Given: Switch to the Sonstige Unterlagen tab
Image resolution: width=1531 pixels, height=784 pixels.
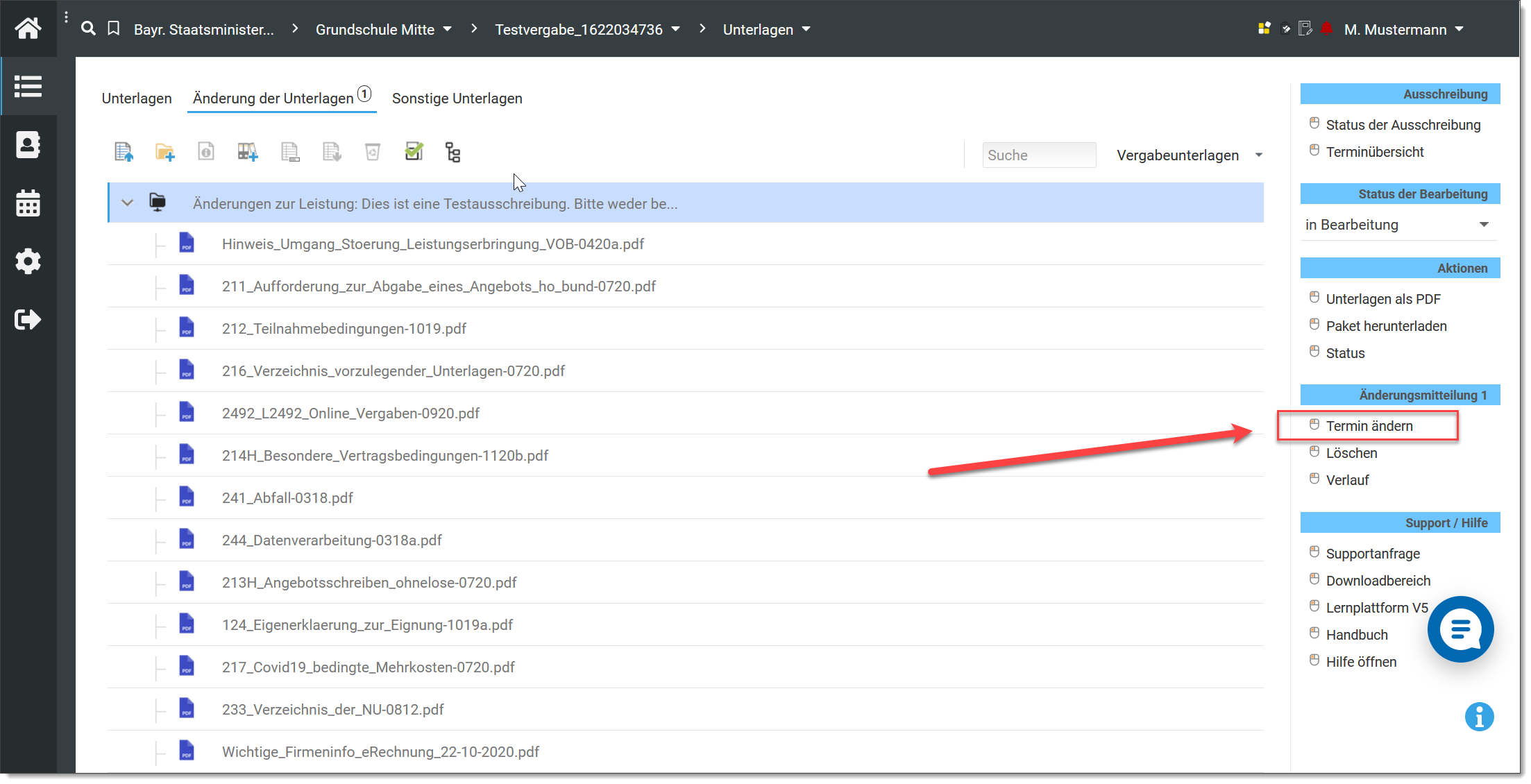Looking at the screenshot, I should (457, 99).
